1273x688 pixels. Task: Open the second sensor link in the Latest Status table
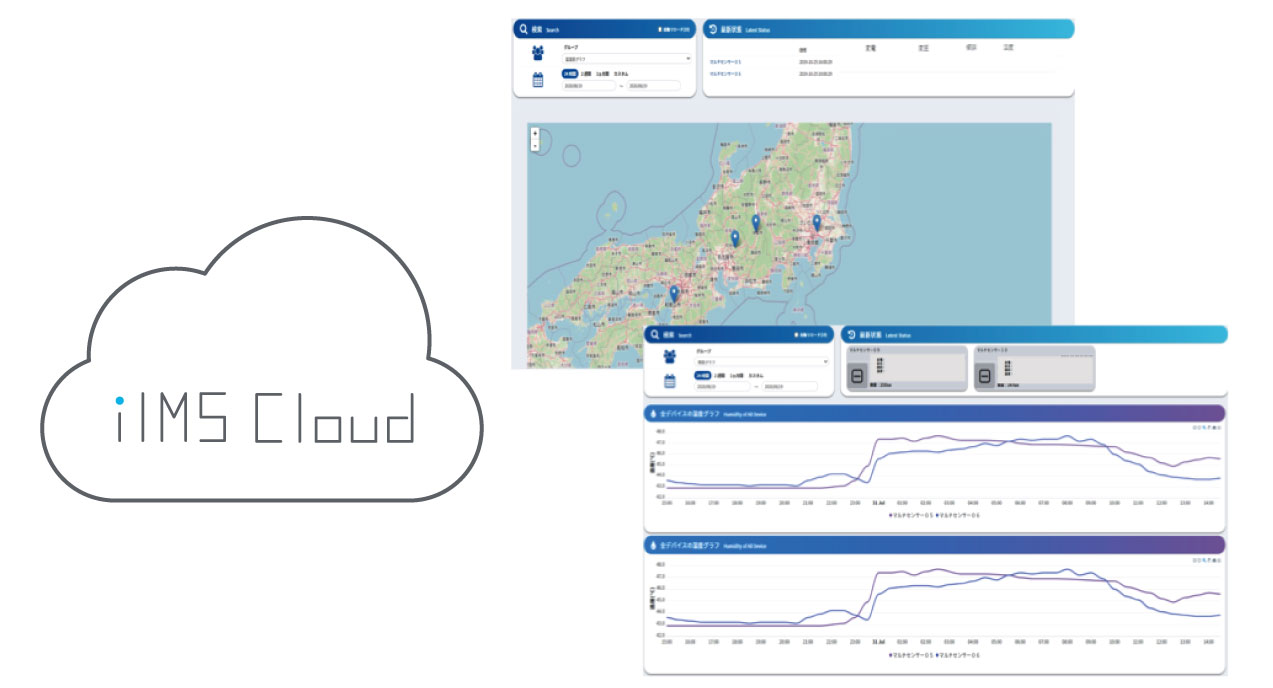(x=725, y=74)
